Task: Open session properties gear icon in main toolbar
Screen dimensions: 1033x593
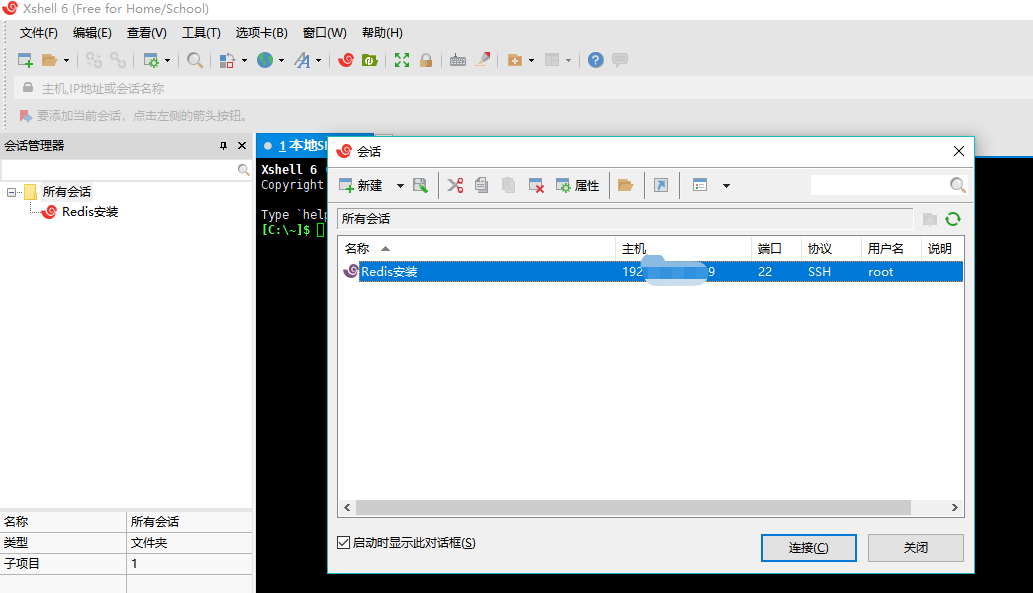Action: click(x=151, y=60)
